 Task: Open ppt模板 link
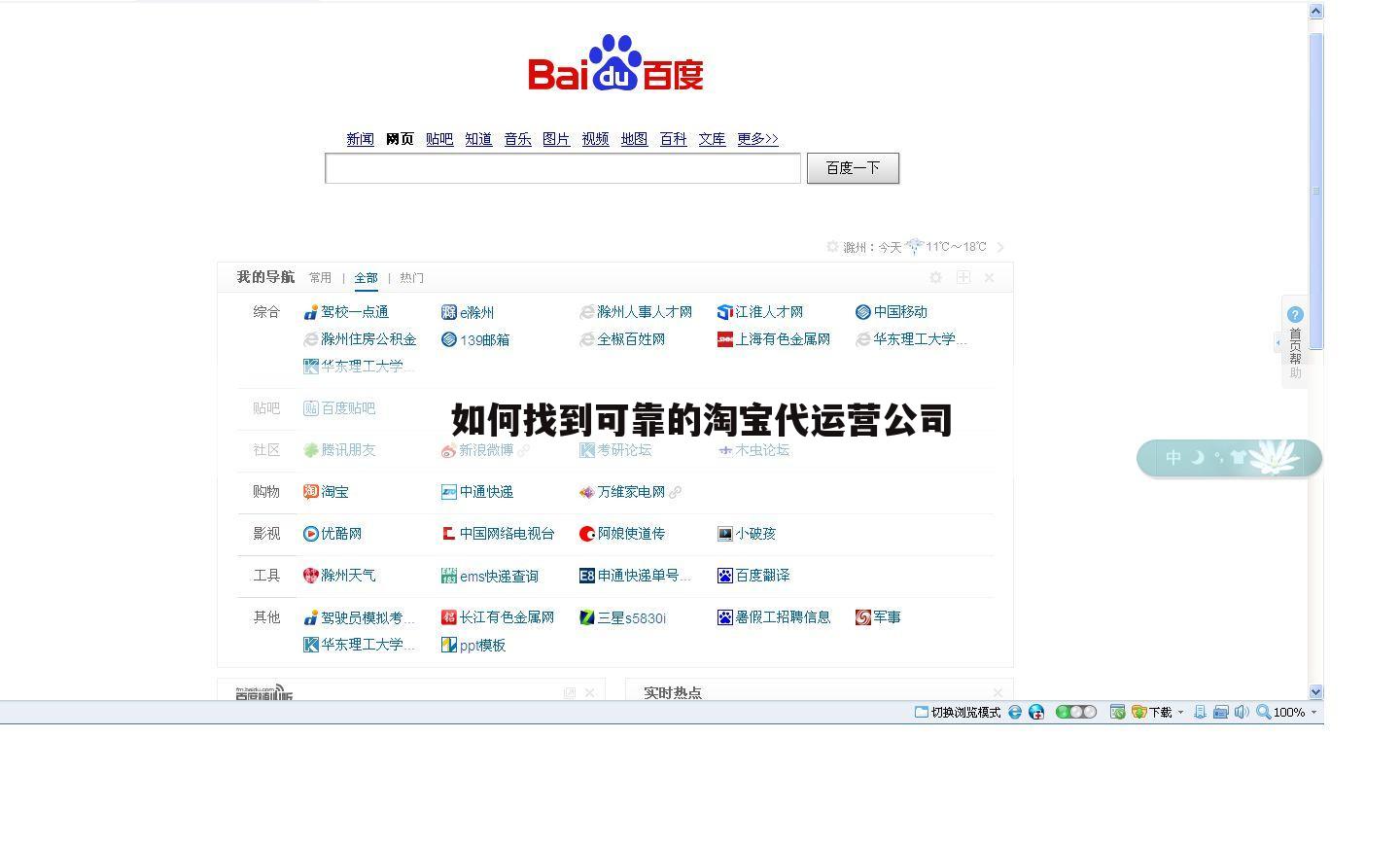coord(482,645)
